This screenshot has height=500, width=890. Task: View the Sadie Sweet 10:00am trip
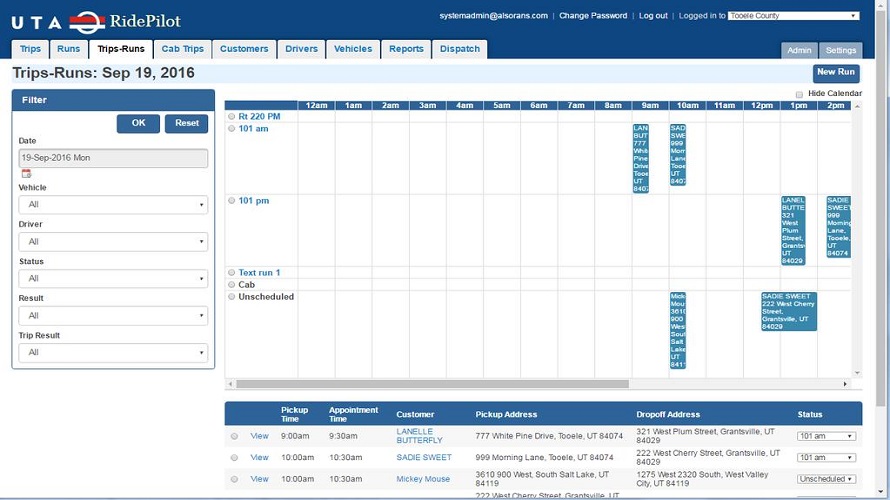259,457
